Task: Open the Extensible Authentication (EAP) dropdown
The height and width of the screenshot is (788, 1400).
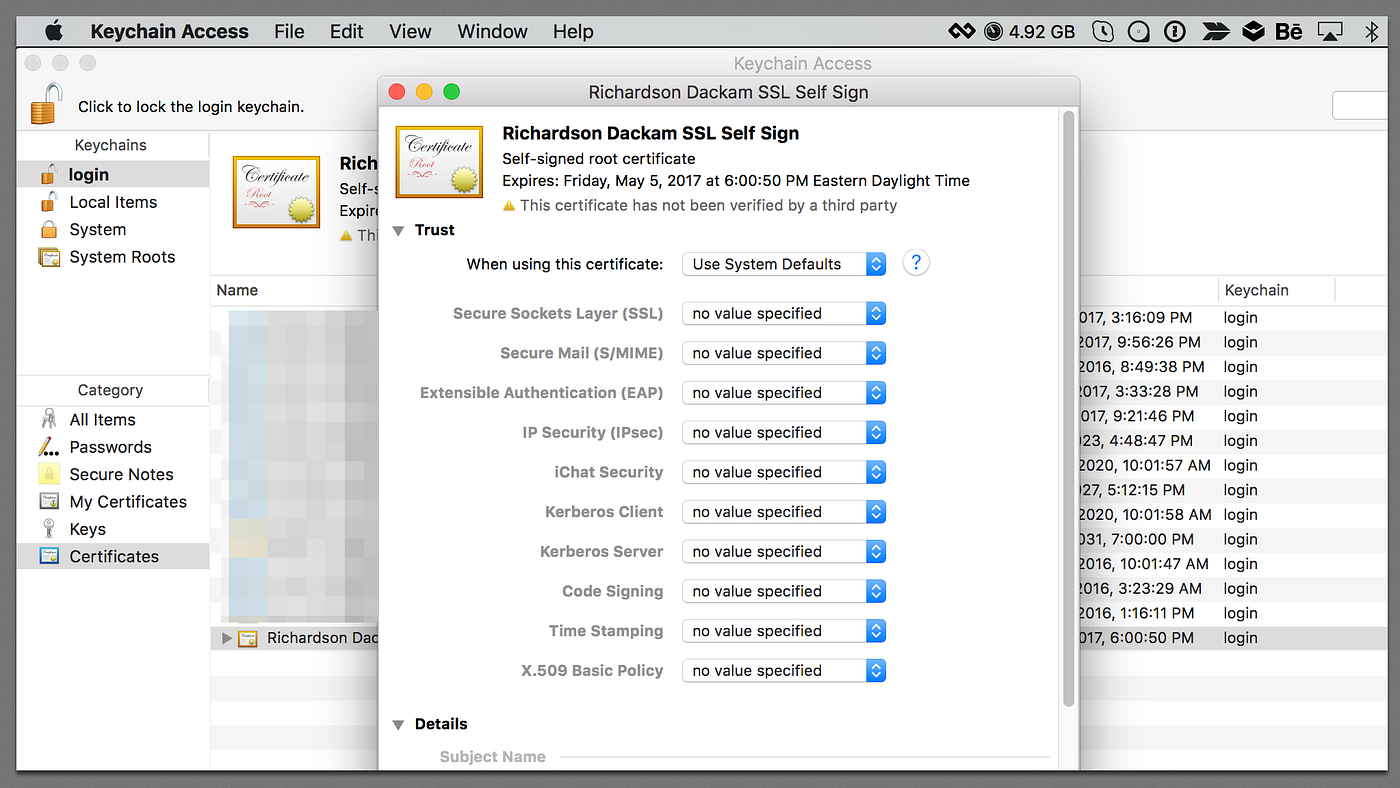Action: click(784, 393)
